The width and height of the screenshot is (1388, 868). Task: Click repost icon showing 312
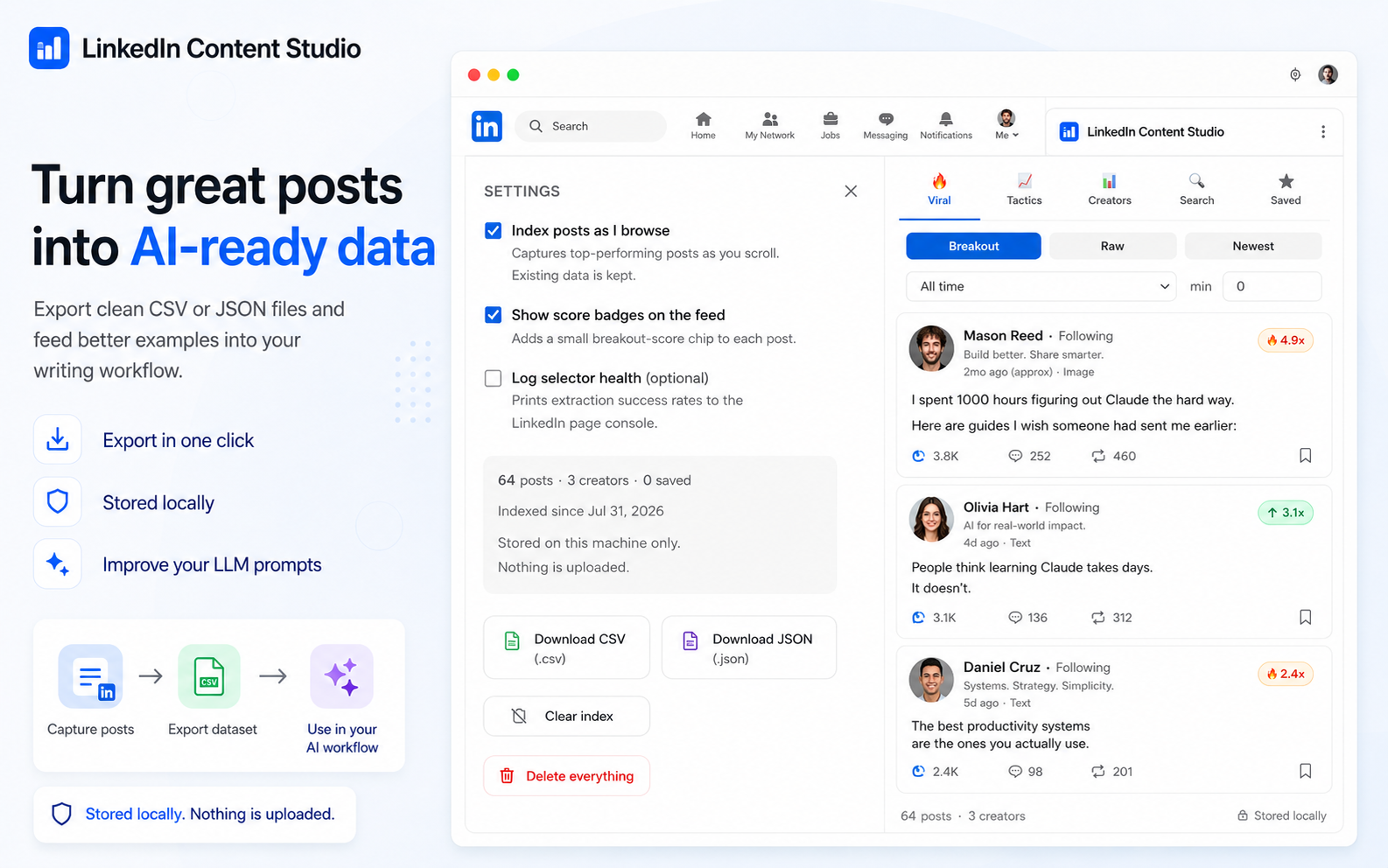point(1098,618)
